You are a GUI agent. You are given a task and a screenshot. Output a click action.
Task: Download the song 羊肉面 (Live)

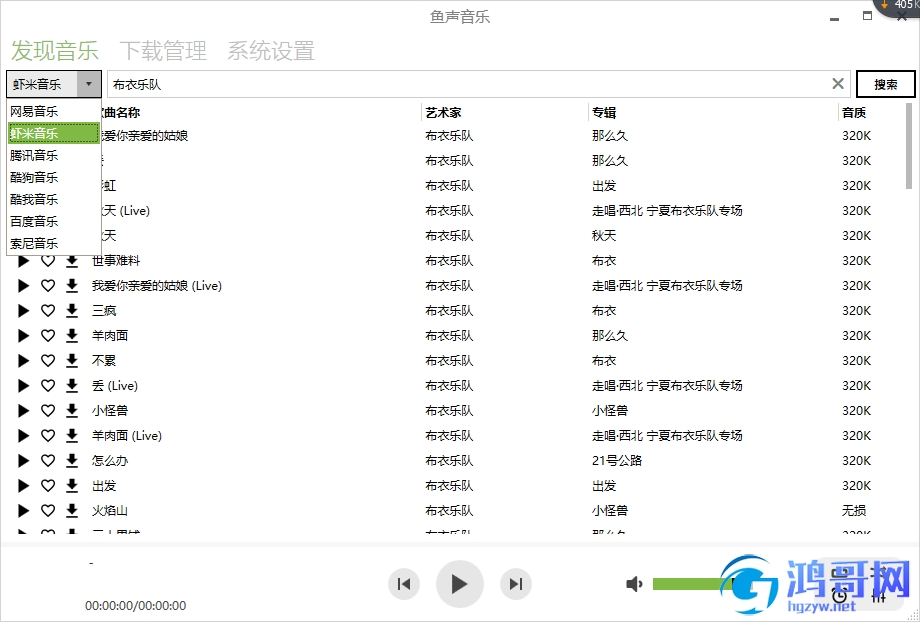click(72, 436)
